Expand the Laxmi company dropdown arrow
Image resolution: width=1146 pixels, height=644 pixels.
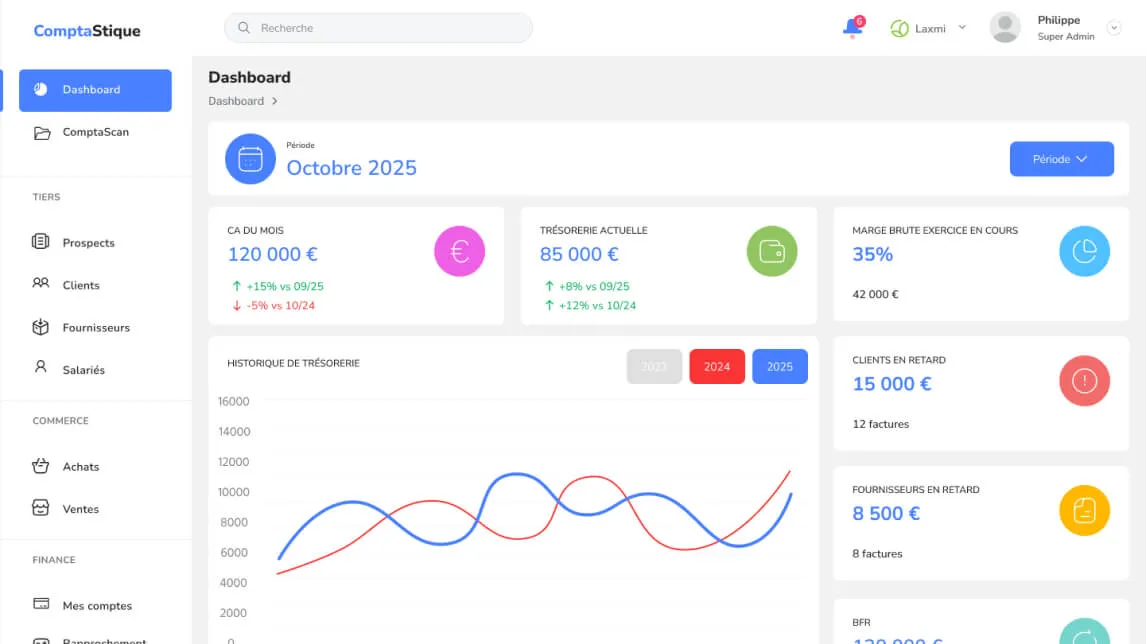coord(962,28)
